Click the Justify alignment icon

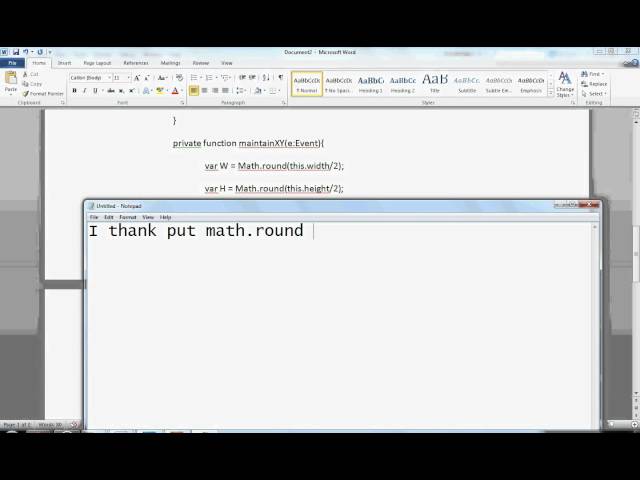point(225,91)
